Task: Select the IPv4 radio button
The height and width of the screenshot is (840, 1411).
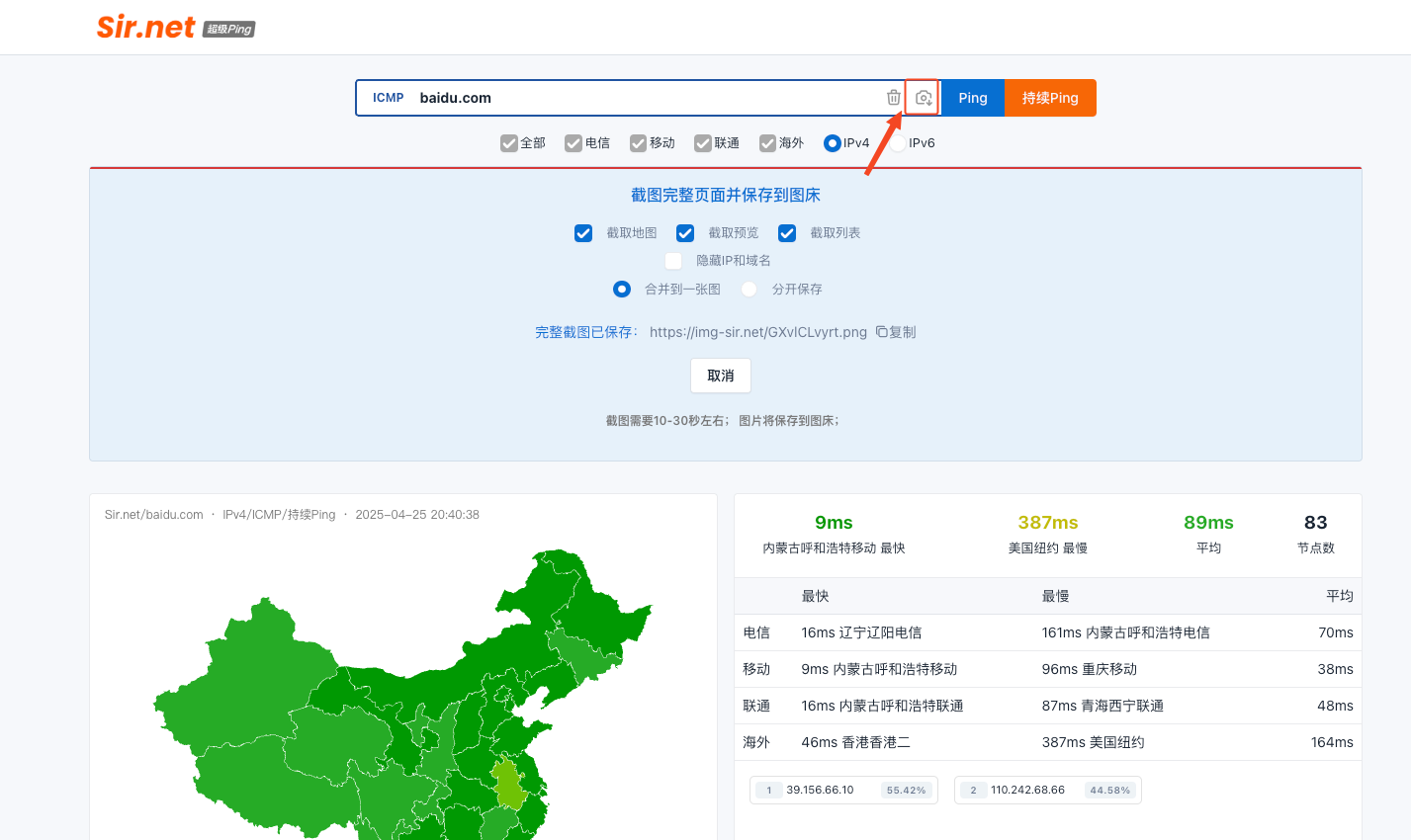Action: click(833, 143)
